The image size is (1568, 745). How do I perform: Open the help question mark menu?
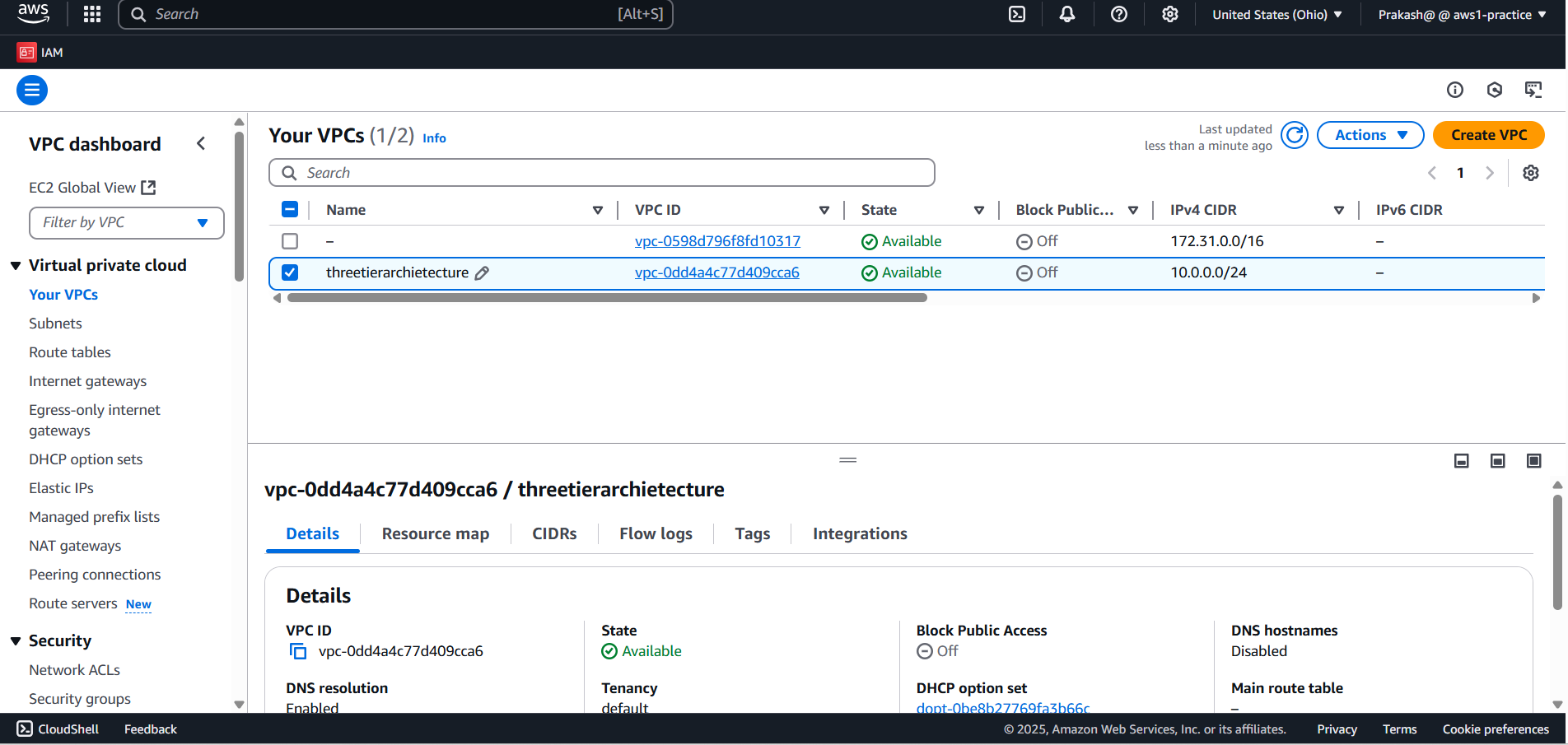1118,14
